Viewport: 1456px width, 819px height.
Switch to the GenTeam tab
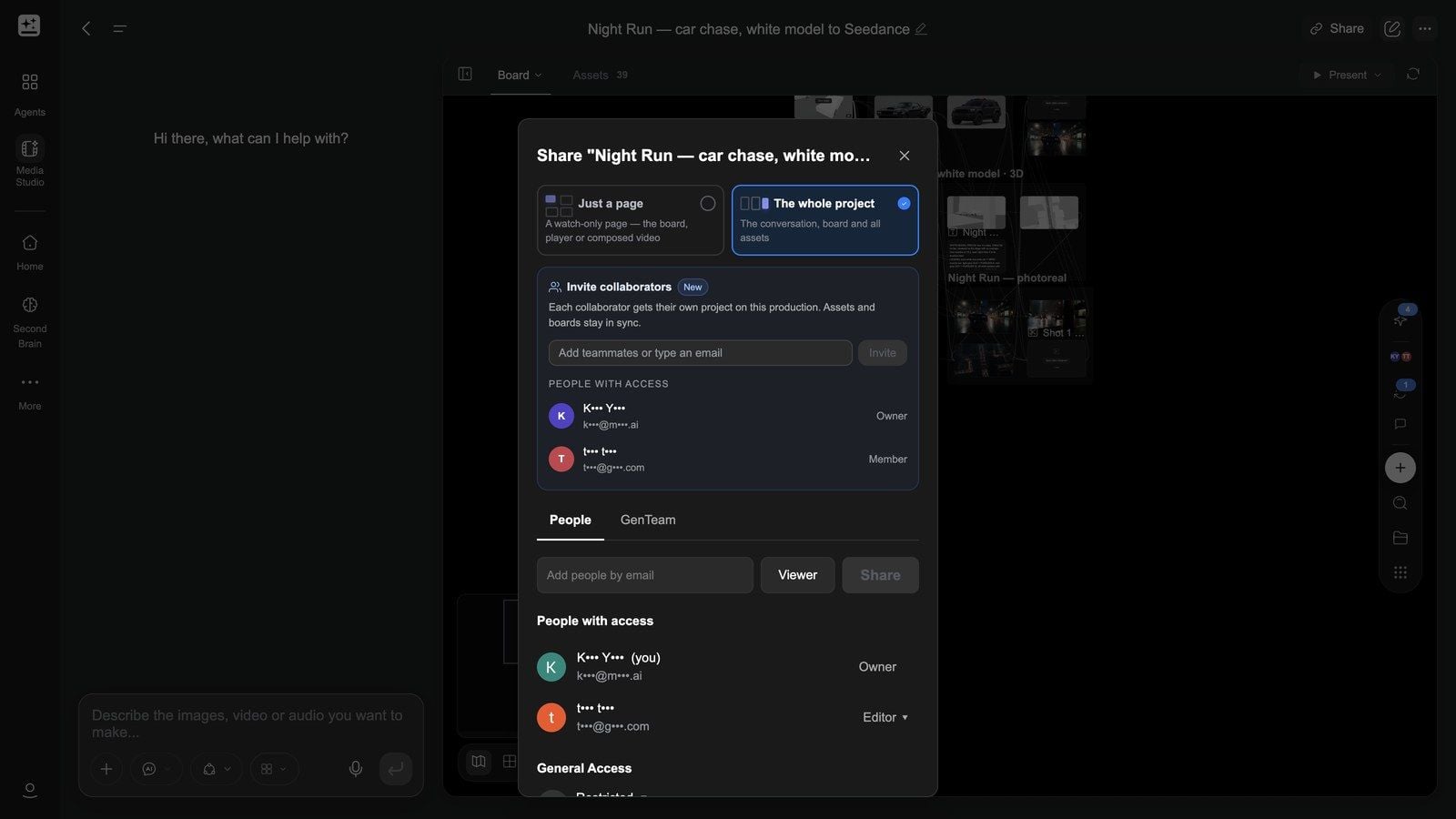[x=648, y=520]
